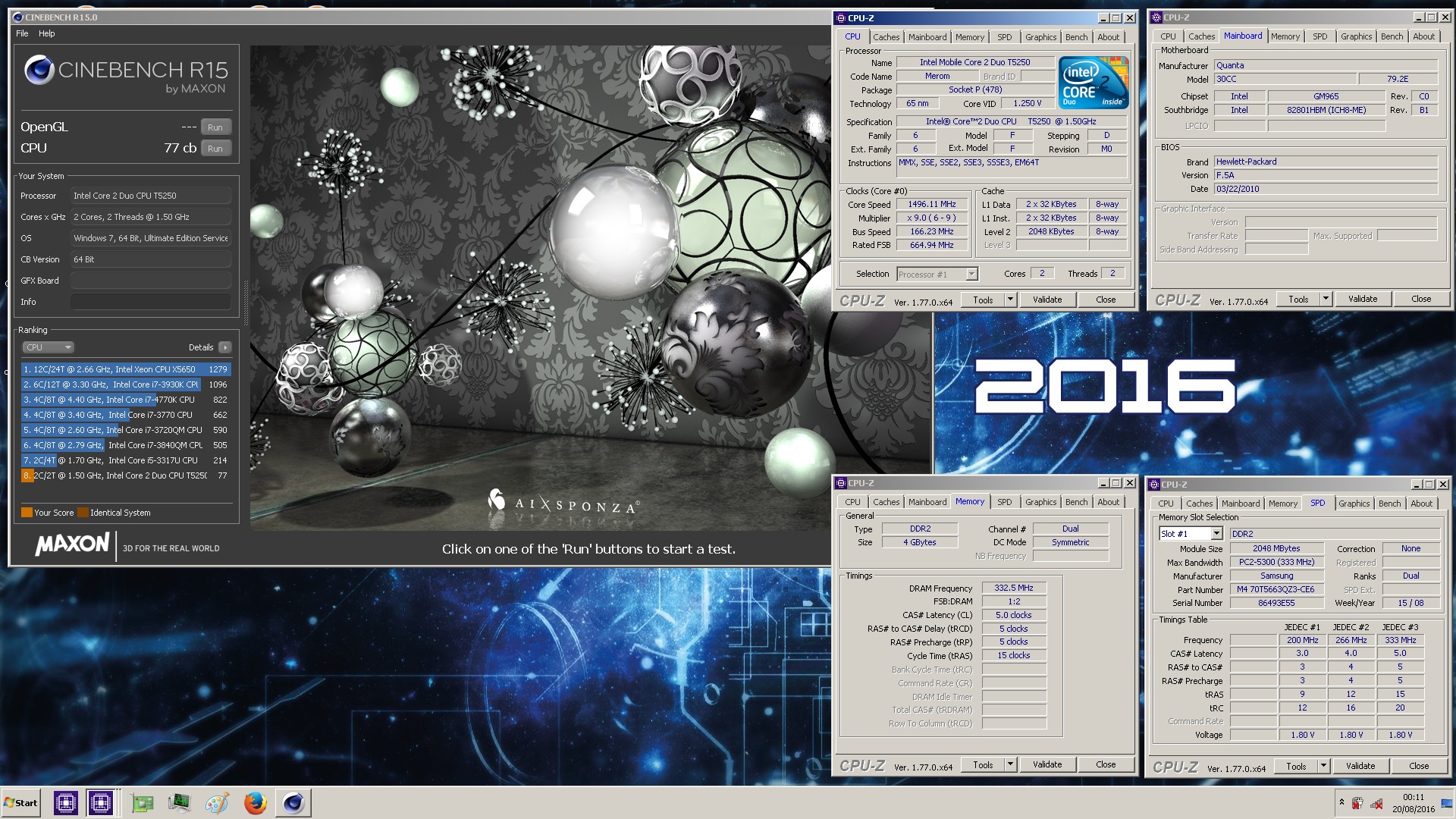Click Tools button in Mainboard-tab CPU-Z window

(1298, 299)
